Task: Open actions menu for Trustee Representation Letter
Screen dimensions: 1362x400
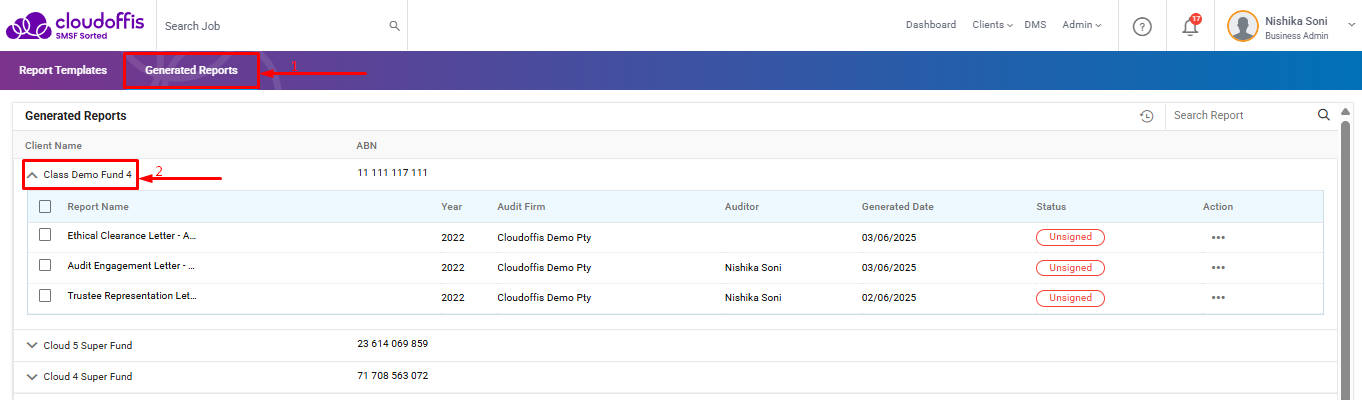Action: 1218,298
